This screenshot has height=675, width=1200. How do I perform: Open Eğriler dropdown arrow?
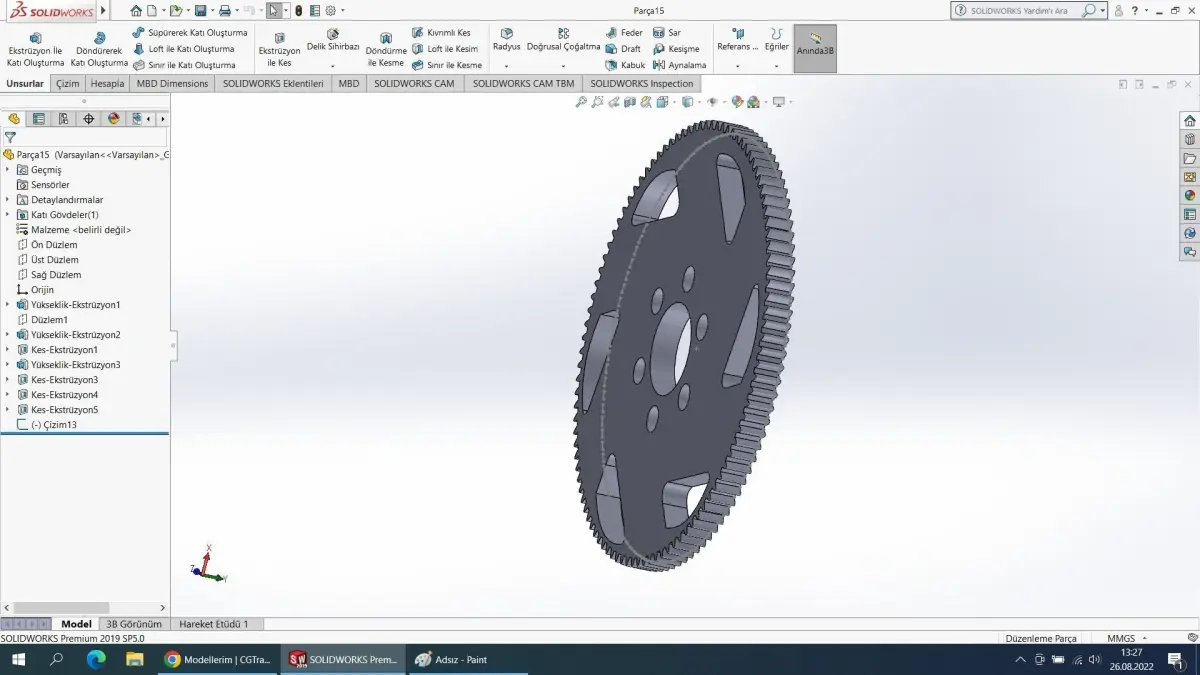[777, 66]
